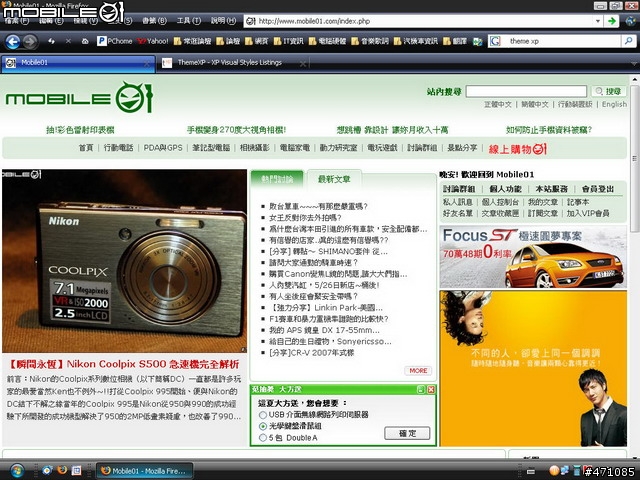
Task: Select USB 介面無線網路列印伺服器 option
Action: coord(263,415)
